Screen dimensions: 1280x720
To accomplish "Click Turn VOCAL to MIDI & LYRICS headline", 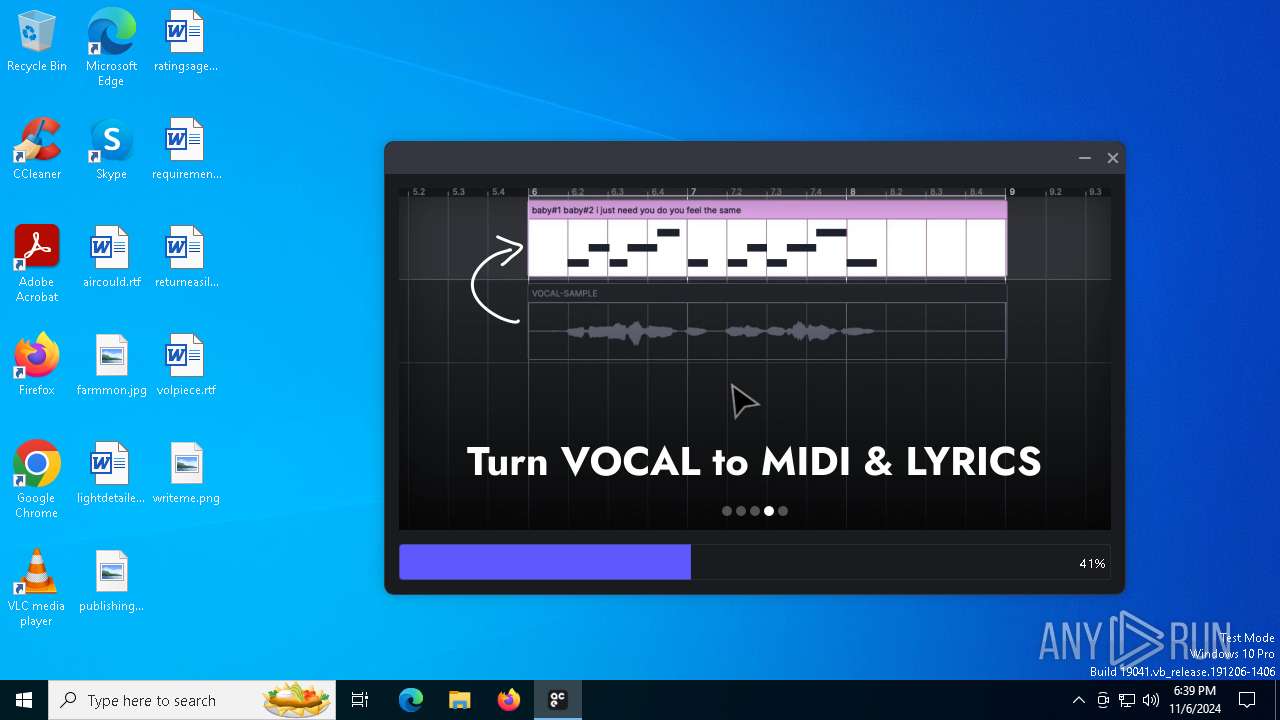I will pyautogui.click(x=754, y=462).
